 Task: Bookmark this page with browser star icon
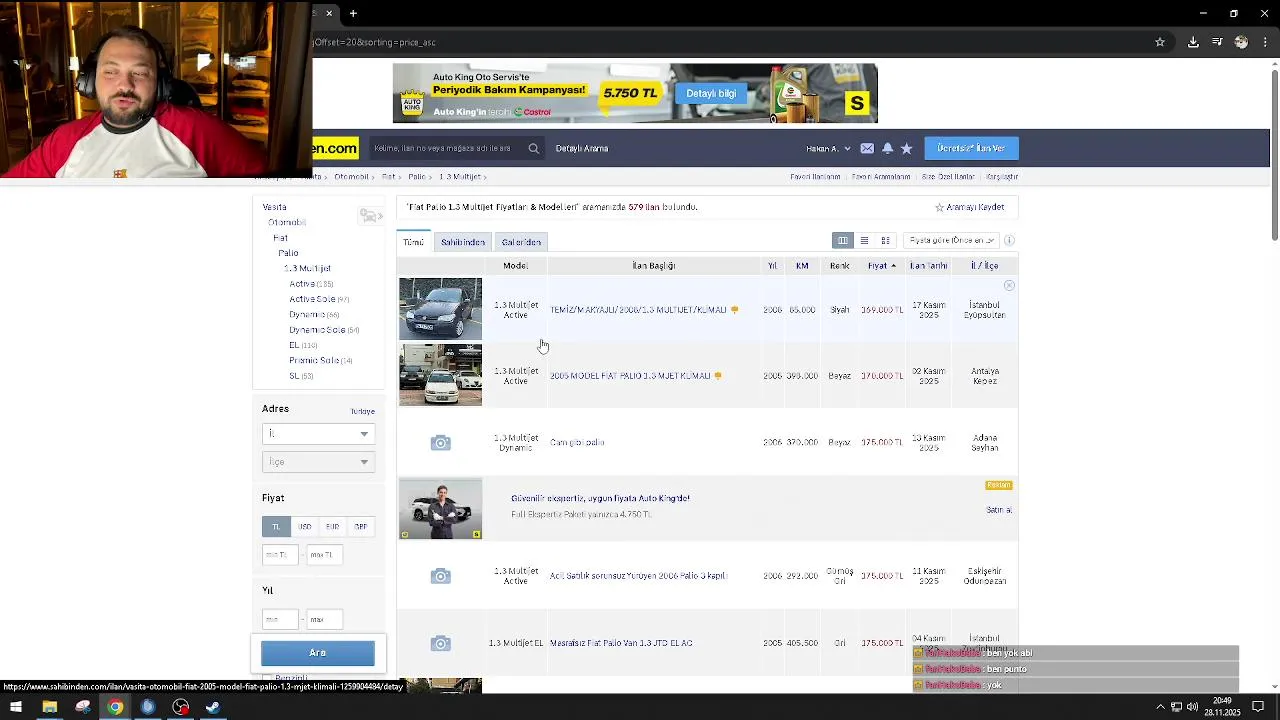[x=1160, y=42]
